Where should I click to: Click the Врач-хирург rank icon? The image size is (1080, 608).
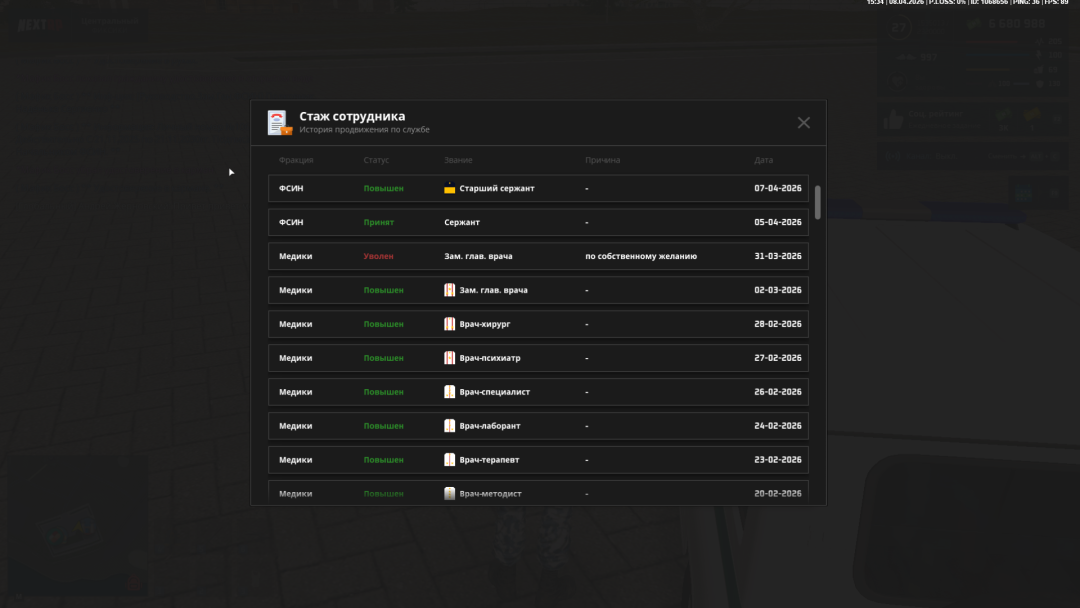450,324
